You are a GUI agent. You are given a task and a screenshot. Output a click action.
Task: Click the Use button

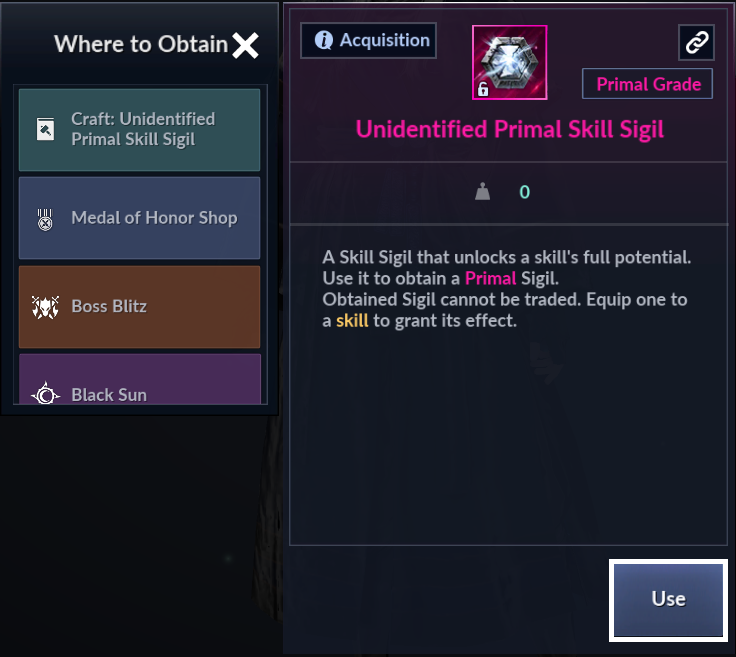[668, 600]
